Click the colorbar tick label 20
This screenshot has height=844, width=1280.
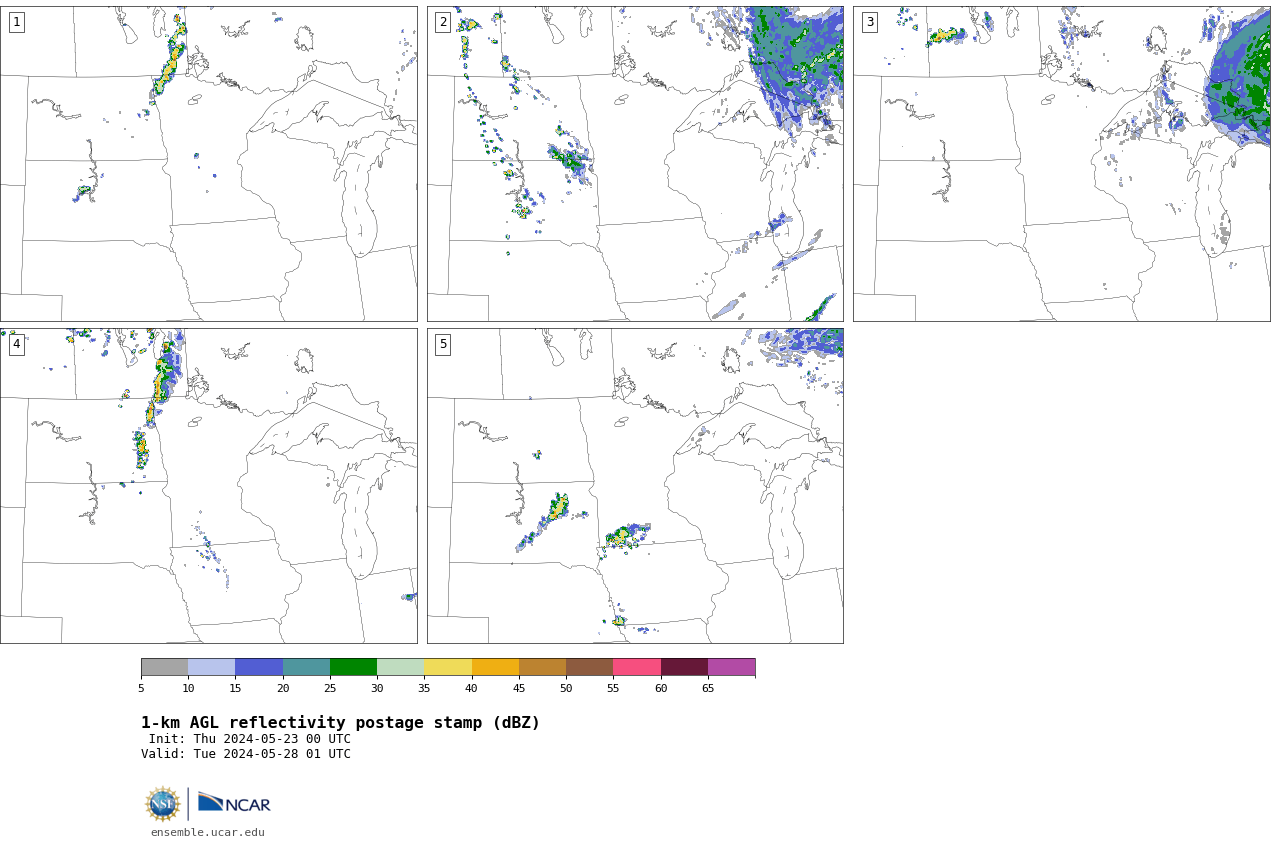click(x=283, y=688)
